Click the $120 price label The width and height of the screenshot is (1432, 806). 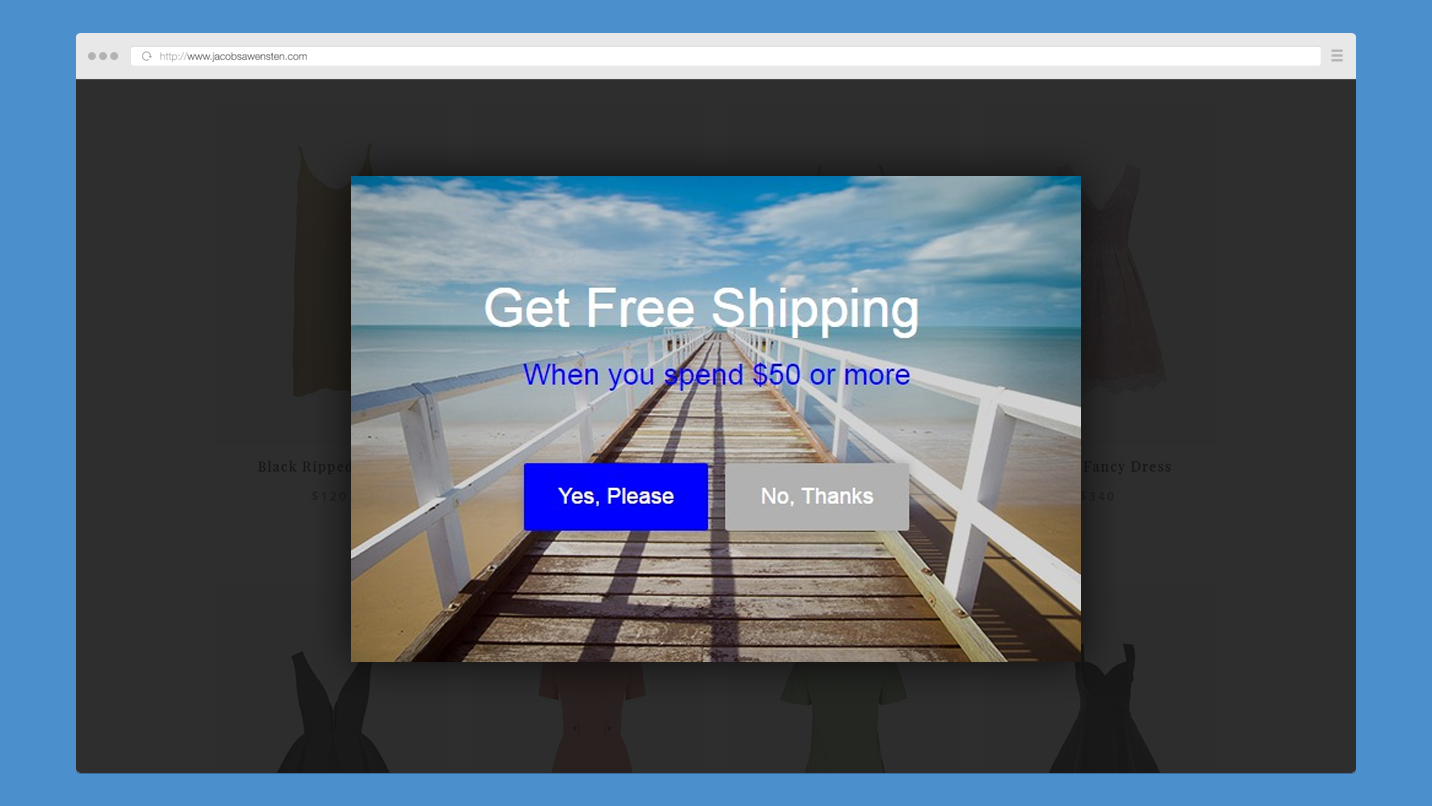coord(330,496)
